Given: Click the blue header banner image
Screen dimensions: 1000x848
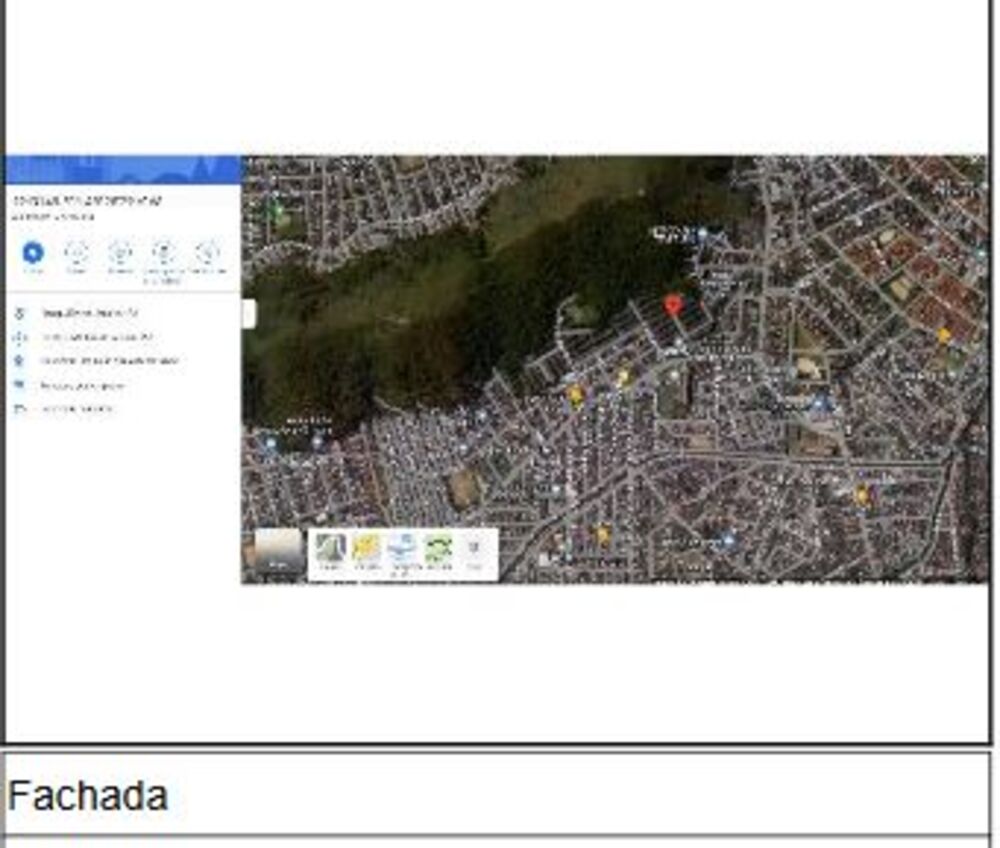Looking at the screenshot, I should click(123, 169).
